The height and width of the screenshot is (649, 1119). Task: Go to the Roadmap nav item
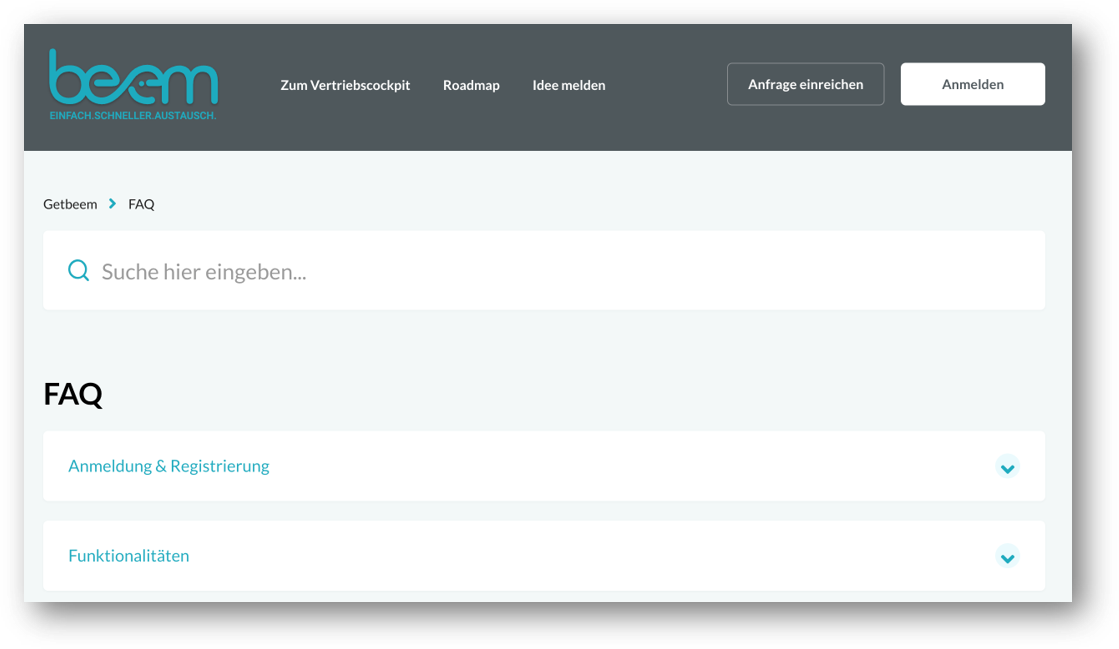tap(471, 85)
